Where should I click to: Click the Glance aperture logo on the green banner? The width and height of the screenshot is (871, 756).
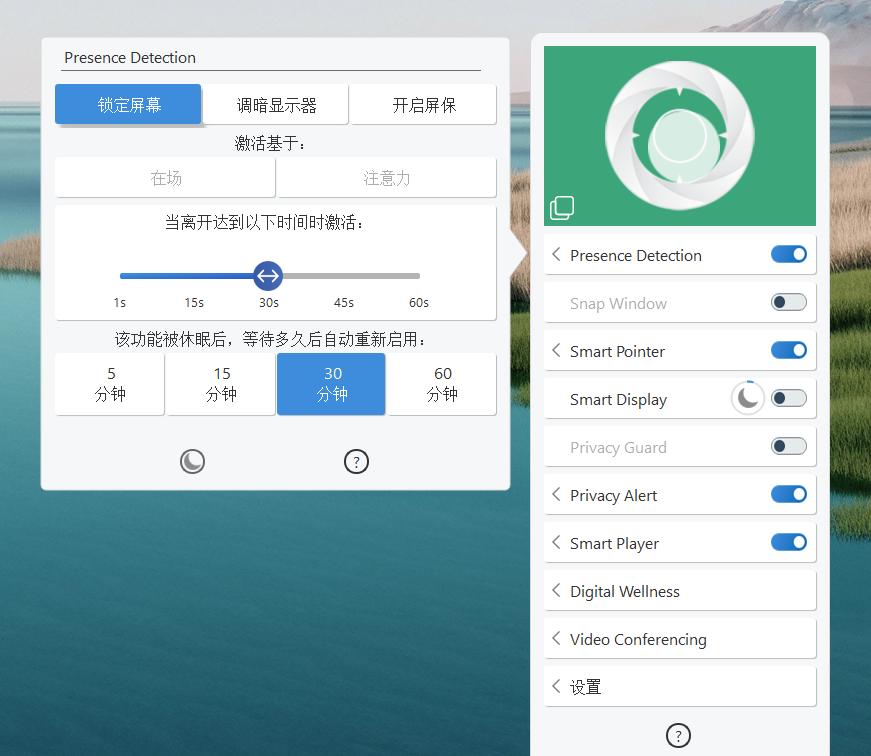680,133
